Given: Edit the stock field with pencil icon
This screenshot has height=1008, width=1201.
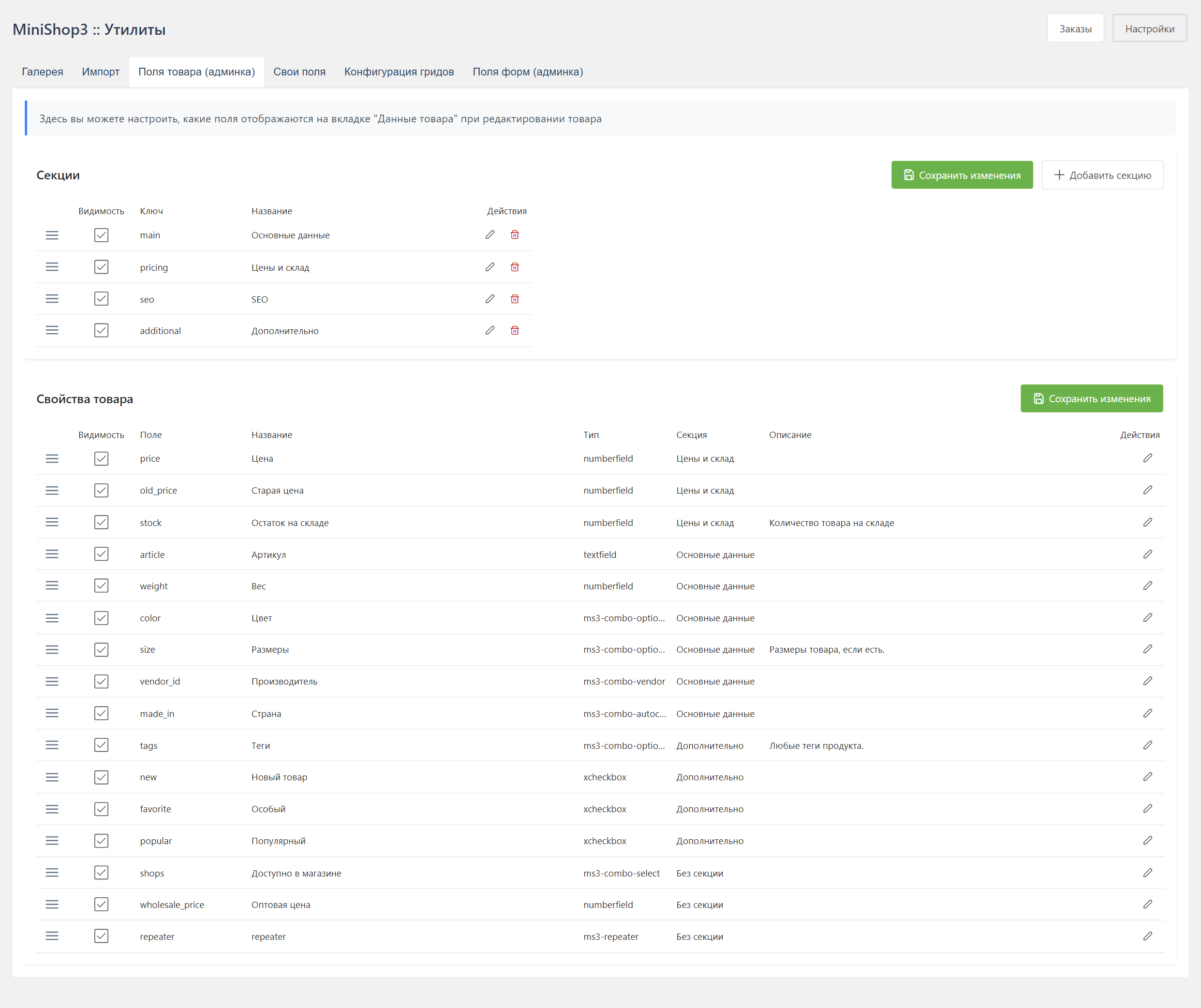Looking at the screenshot, I should [x=1147, y=522].
